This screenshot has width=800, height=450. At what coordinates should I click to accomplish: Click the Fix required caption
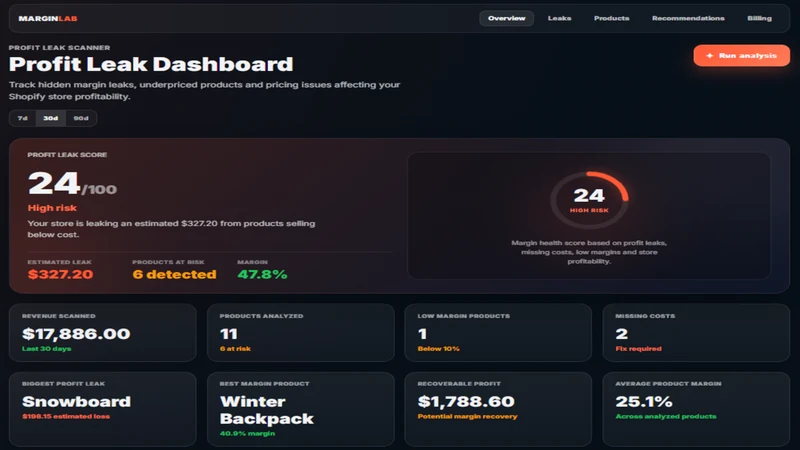(638, 349)
